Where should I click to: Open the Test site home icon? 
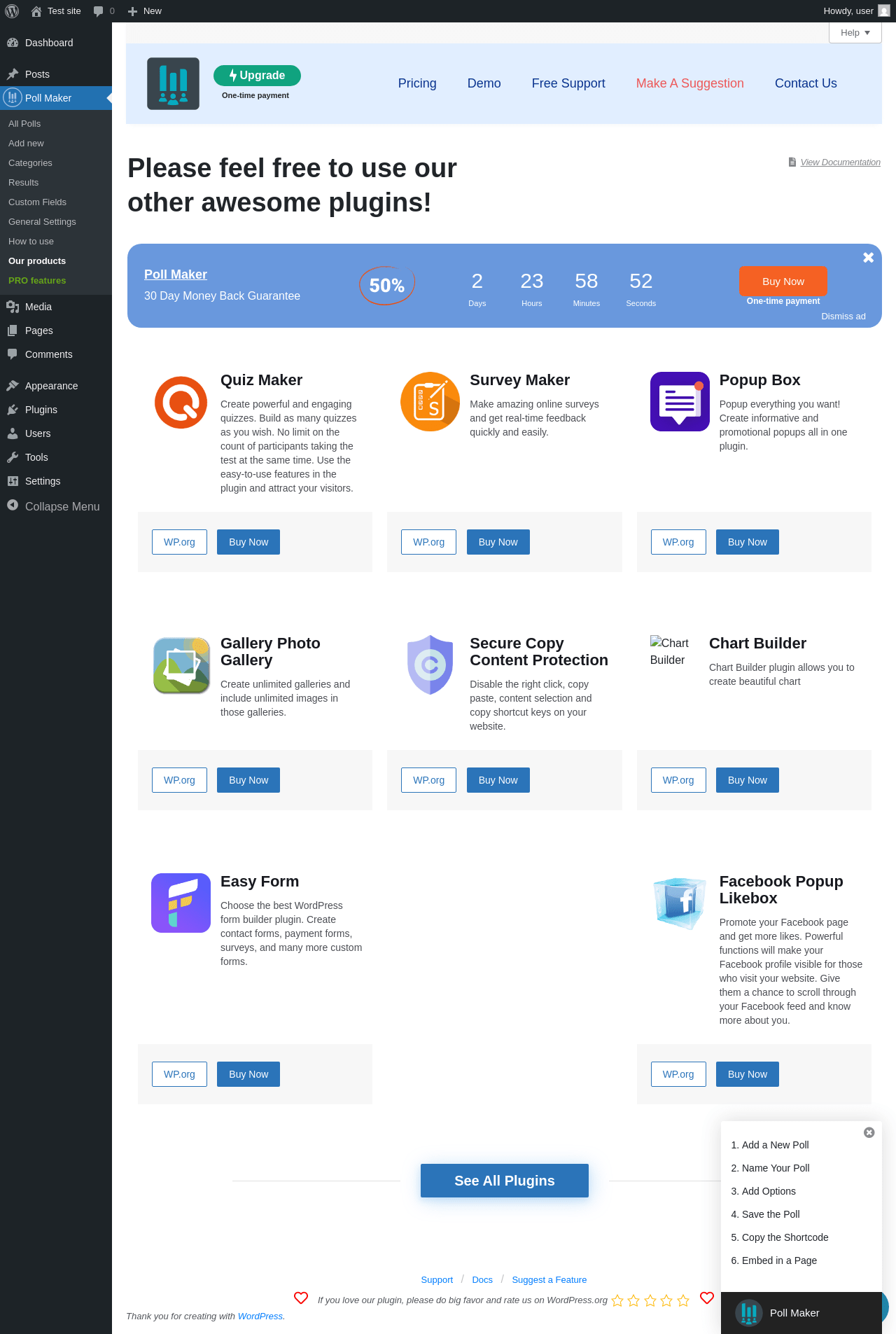(36, 11)
